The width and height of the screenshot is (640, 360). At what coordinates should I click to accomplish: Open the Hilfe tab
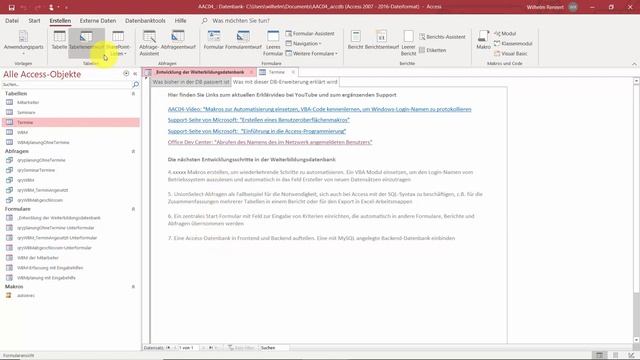(180, 20)
